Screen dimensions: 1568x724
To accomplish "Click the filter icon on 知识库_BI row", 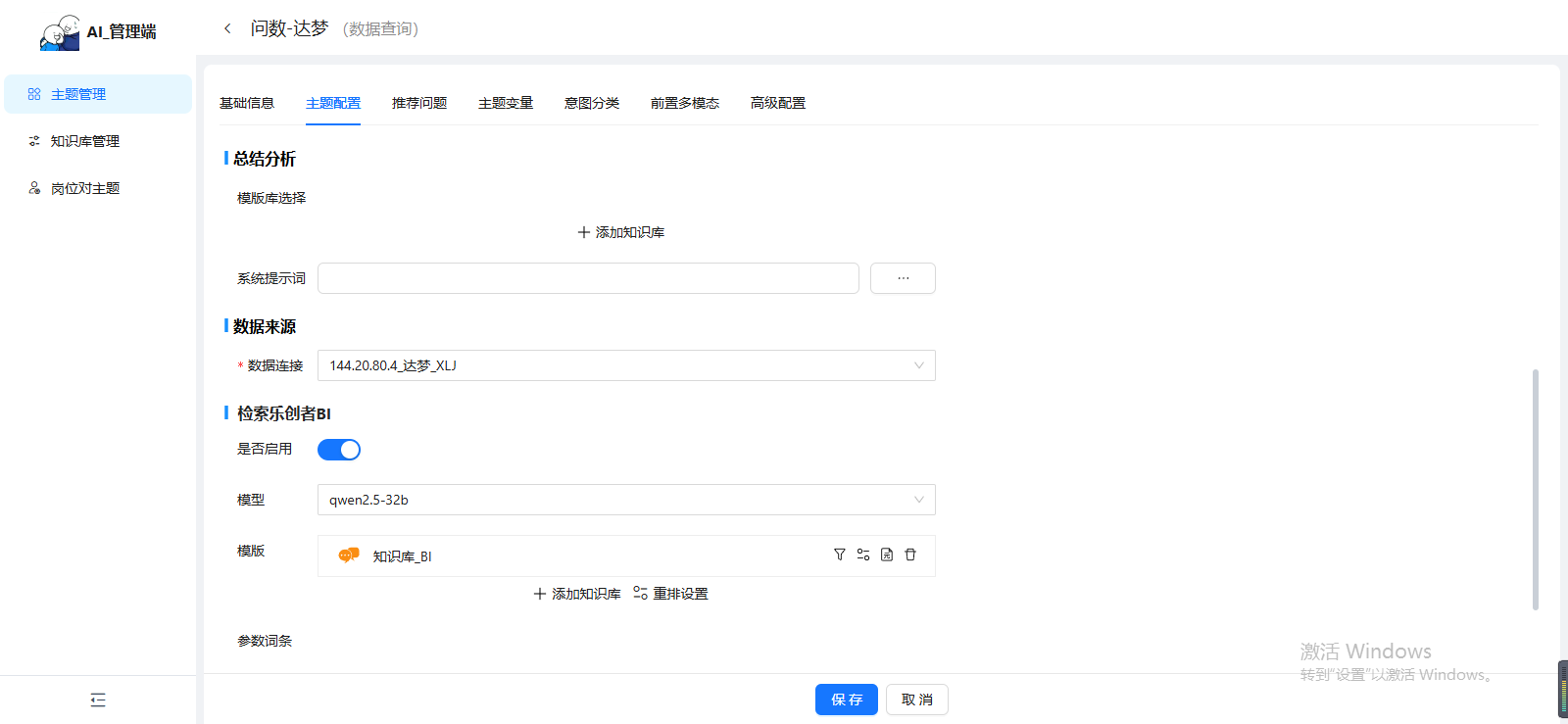I will (x=839, y=555).
